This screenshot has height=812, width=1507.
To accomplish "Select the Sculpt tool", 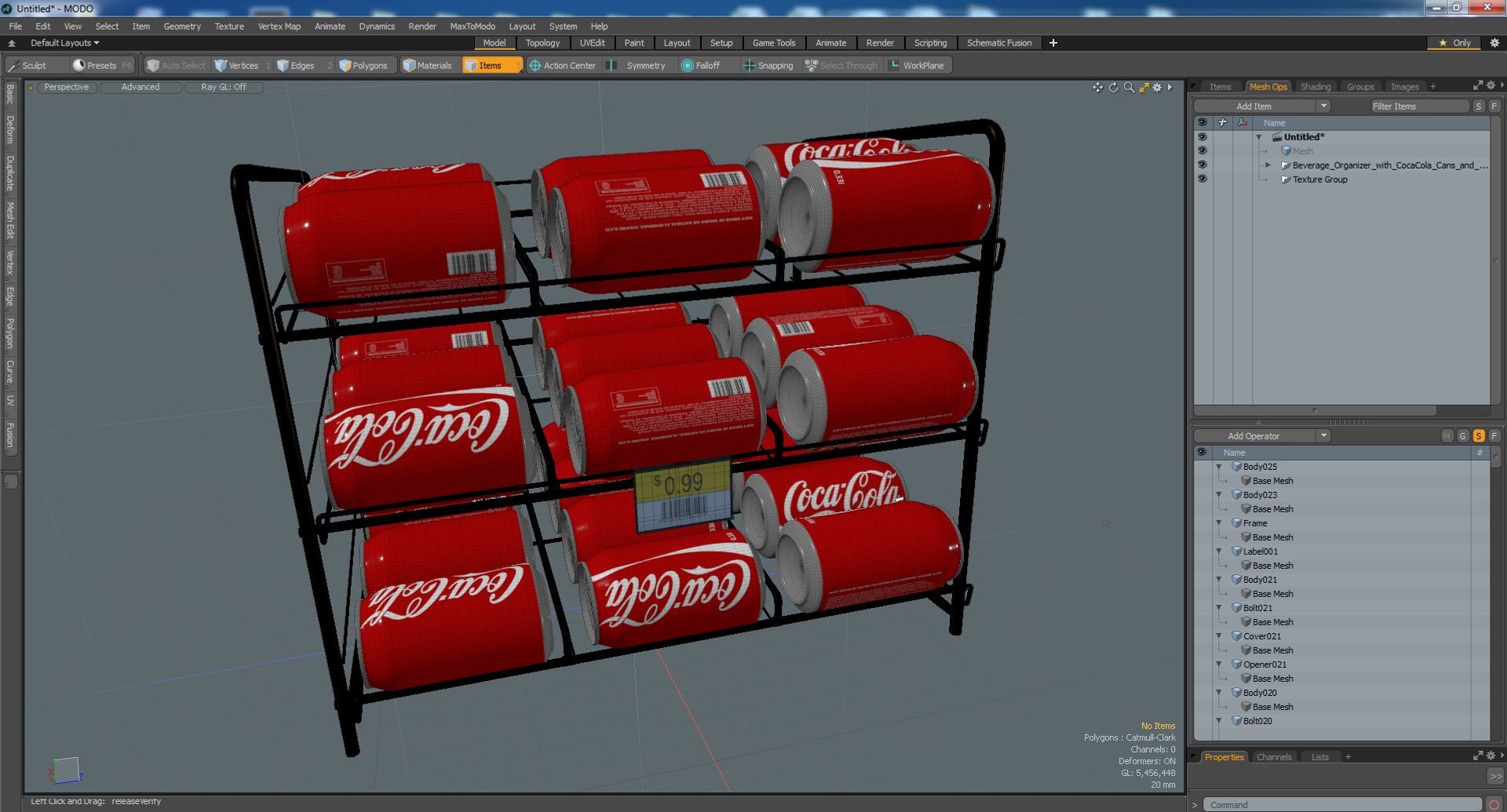I will pyautogui.click(x=28, y=66).
